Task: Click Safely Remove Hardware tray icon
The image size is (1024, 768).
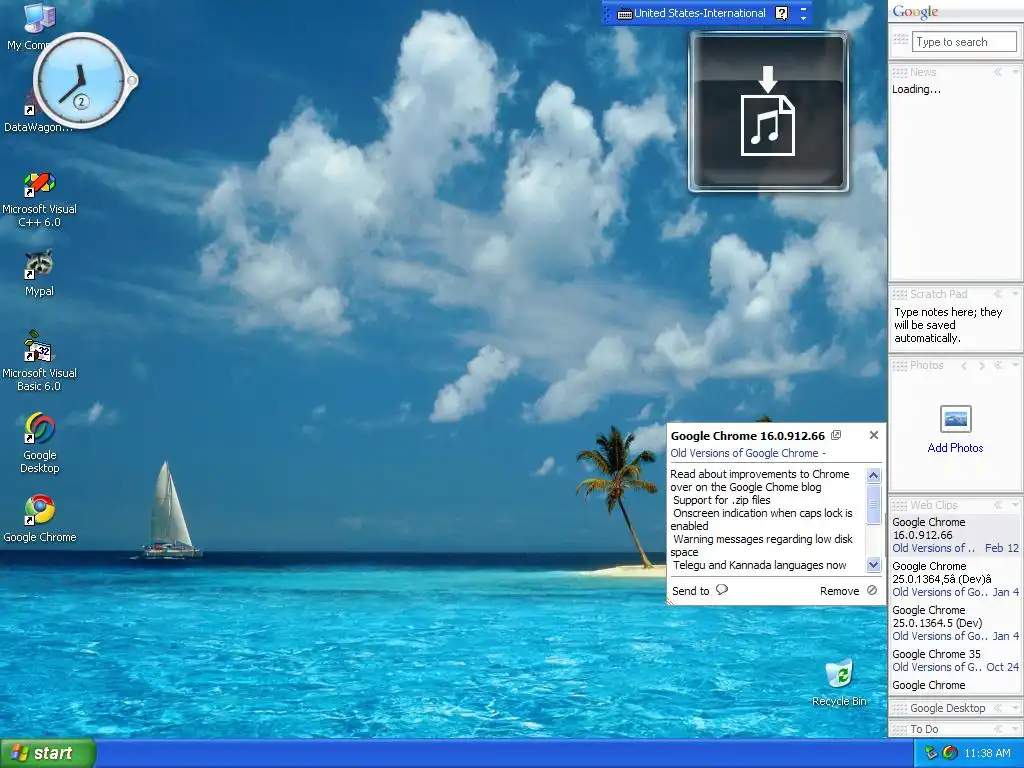Action: [931, 753]
